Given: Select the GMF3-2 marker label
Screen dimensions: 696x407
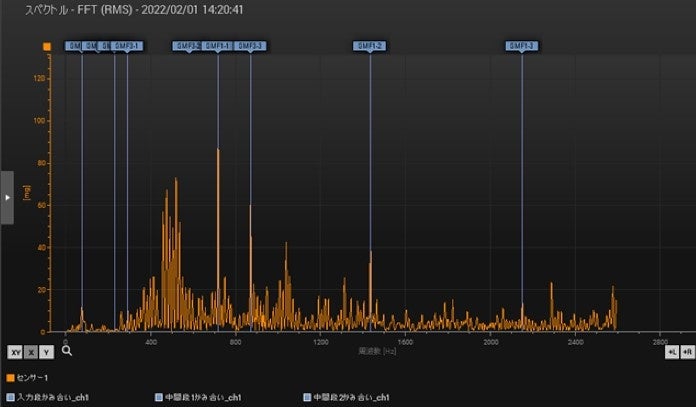Looking at the screenshot, I should tap(188, 46).
